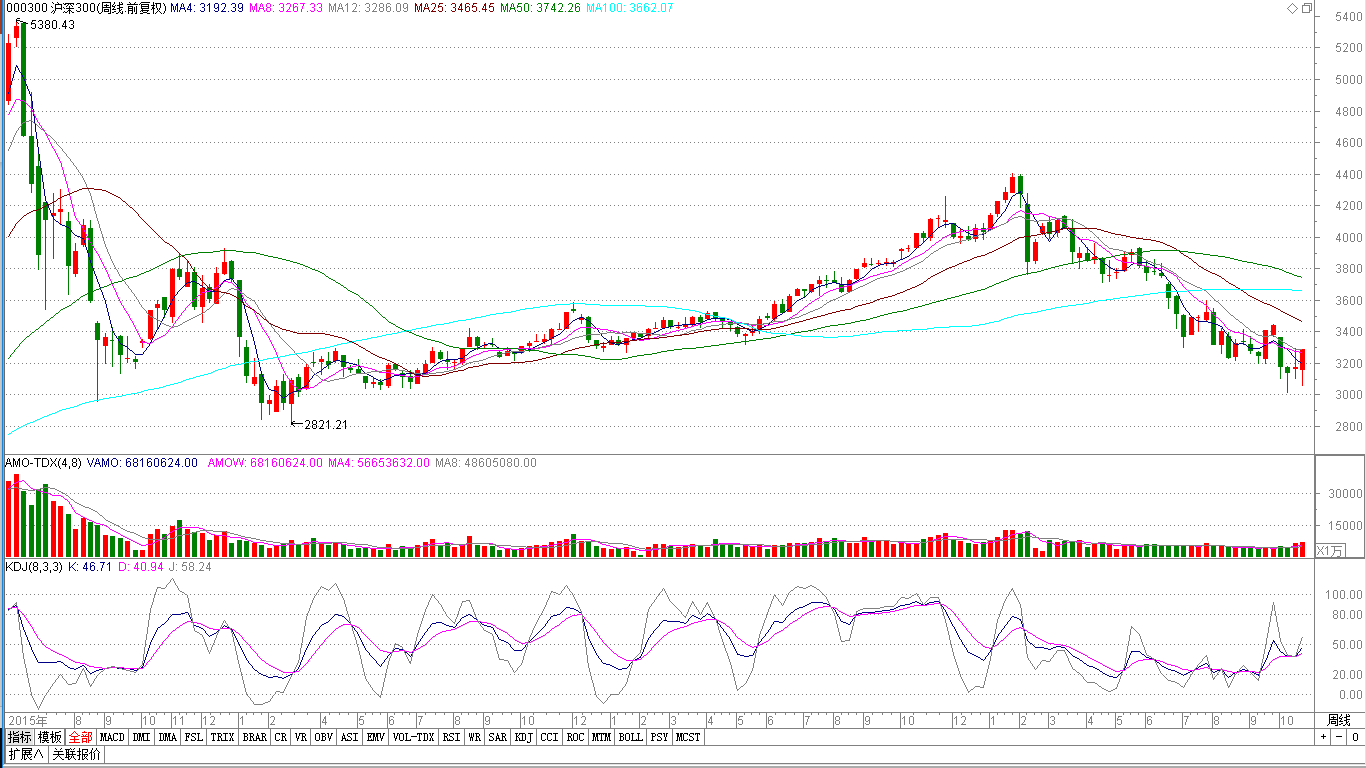Click the 2821.21 low price marker
Viewport: 1366px width, 768px height.
tap(326, 425)
